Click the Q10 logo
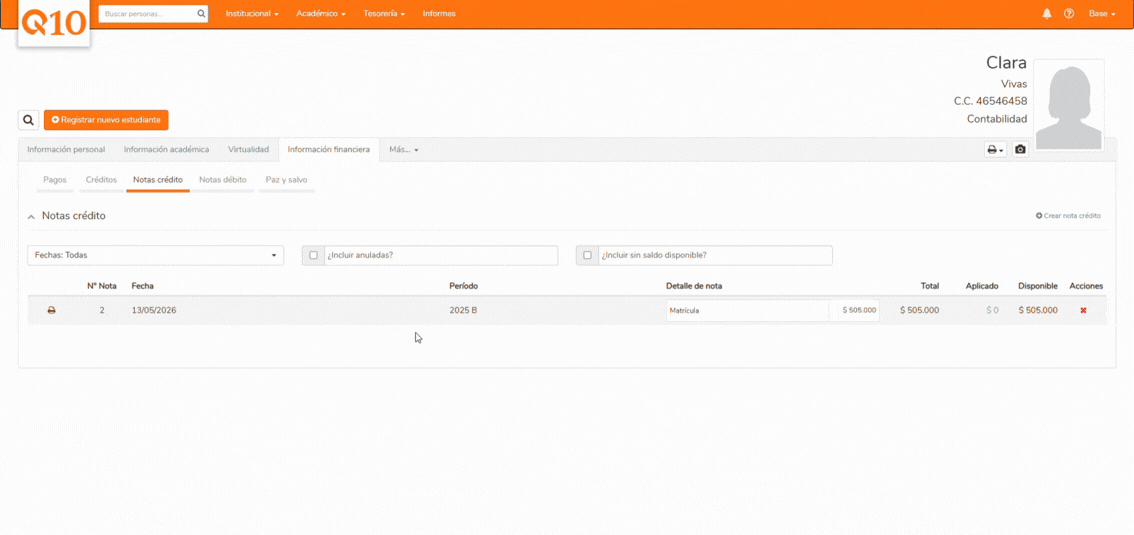Image resolution: width=1134 pixels, height=535 pixels. pos(54,23)
